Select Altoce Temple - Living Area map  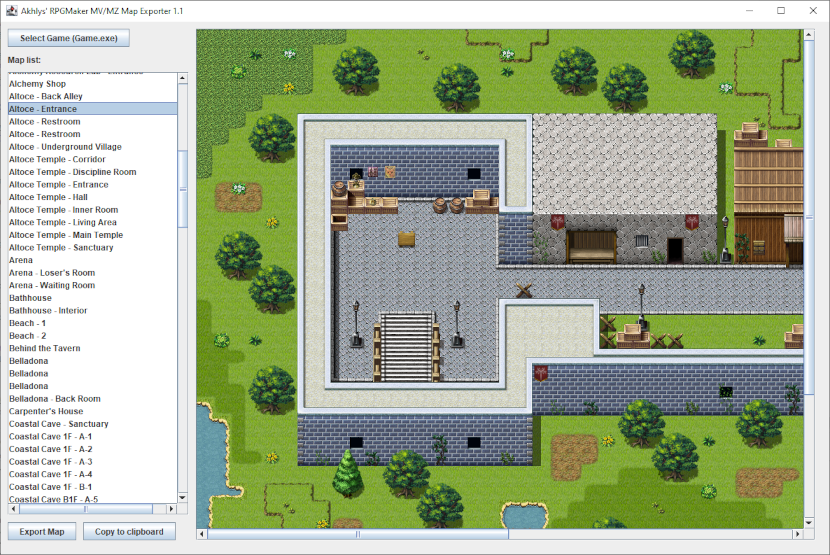[93, 222]
